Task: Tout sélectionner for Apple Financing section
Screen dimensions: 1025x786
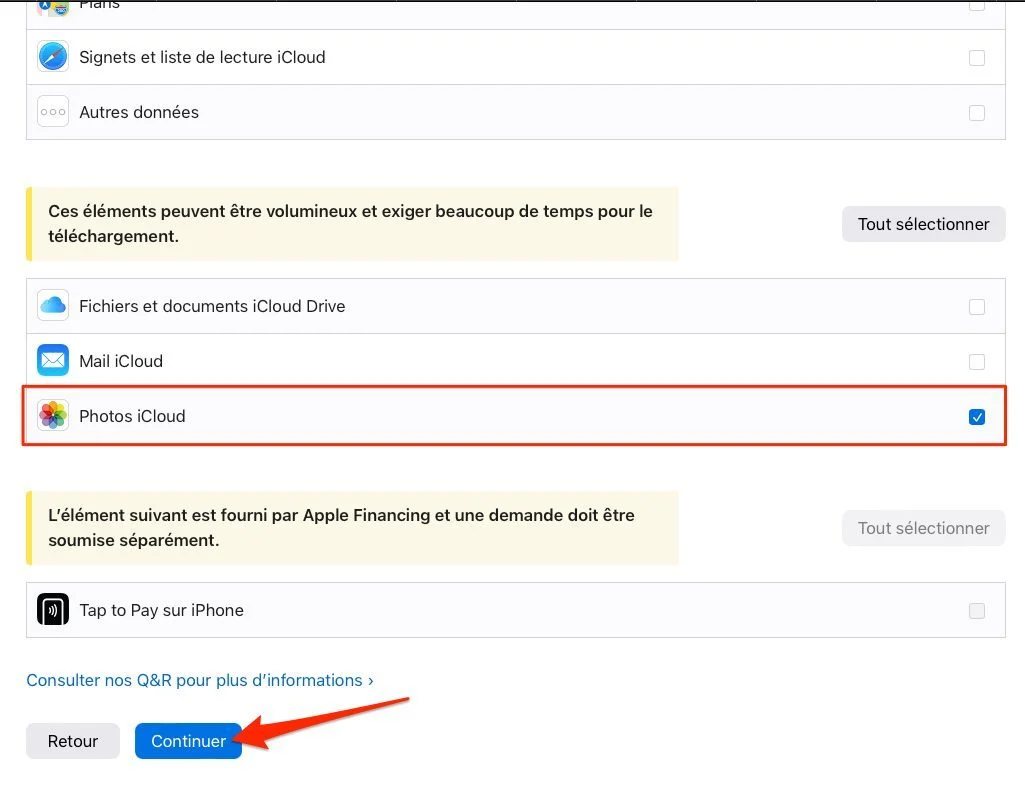Action: (x=923, y=528)
